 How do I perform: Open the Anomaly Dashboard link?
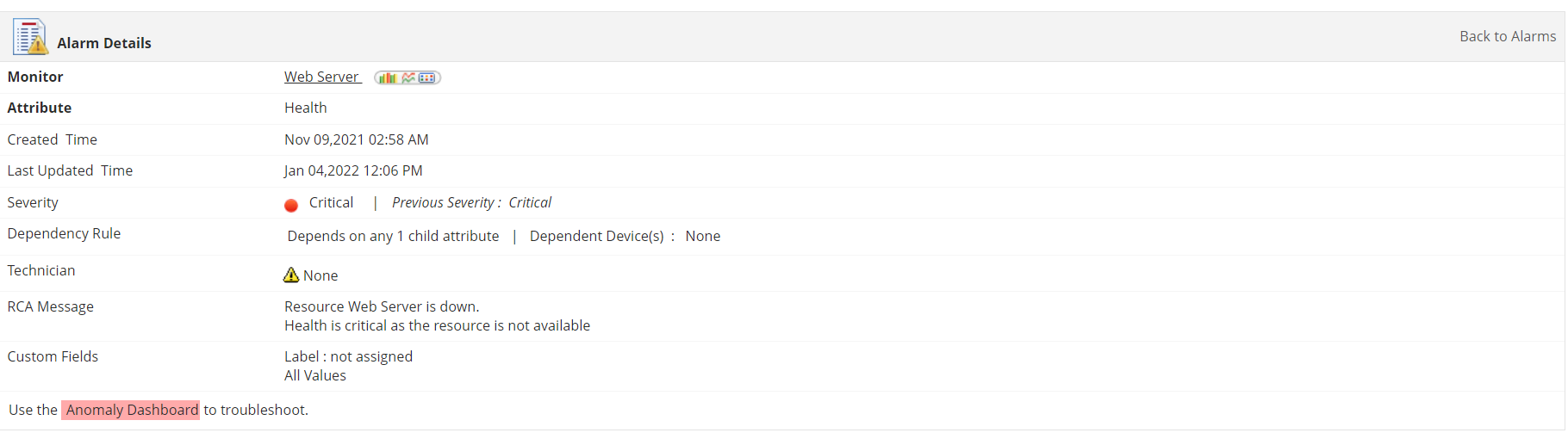point(131,410)
